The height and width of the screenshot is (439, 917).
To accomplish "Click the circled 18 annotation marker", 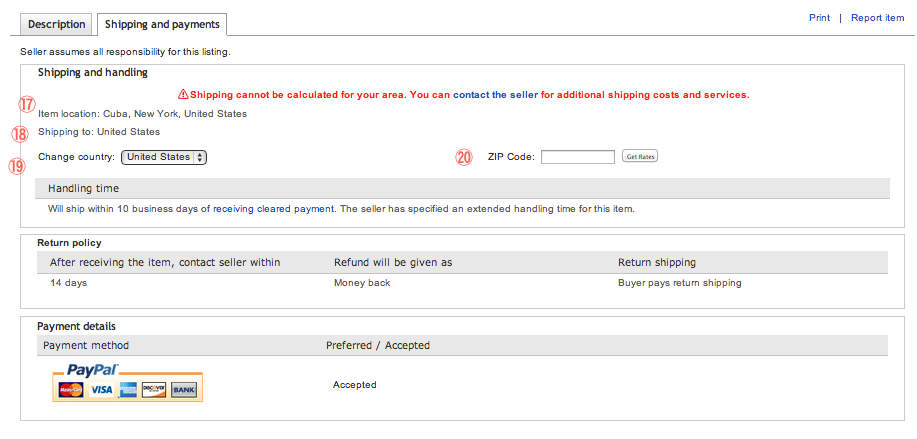I will point(19,134).
